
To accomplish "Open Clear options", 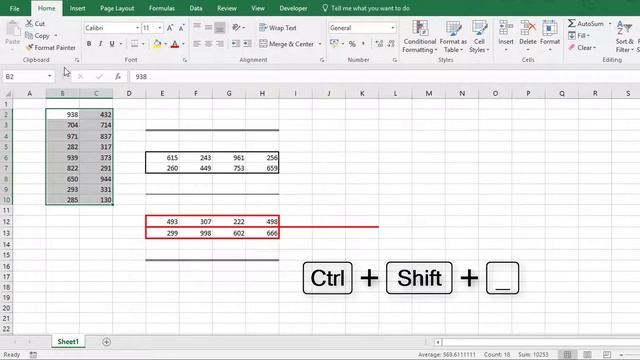I will point(582,47).
